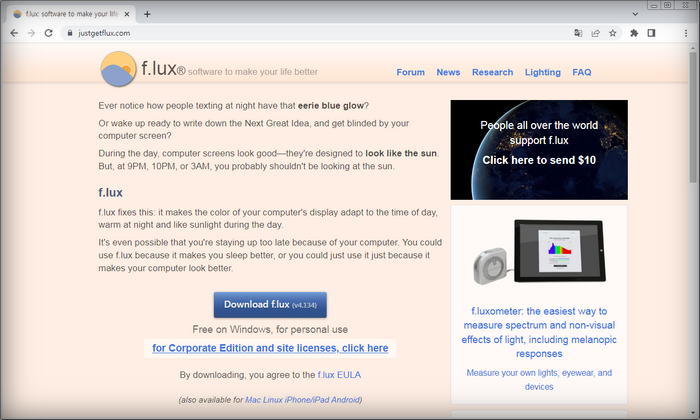
Task: Open the Extensions puzzle icon
Action: [x=634, y=33]
